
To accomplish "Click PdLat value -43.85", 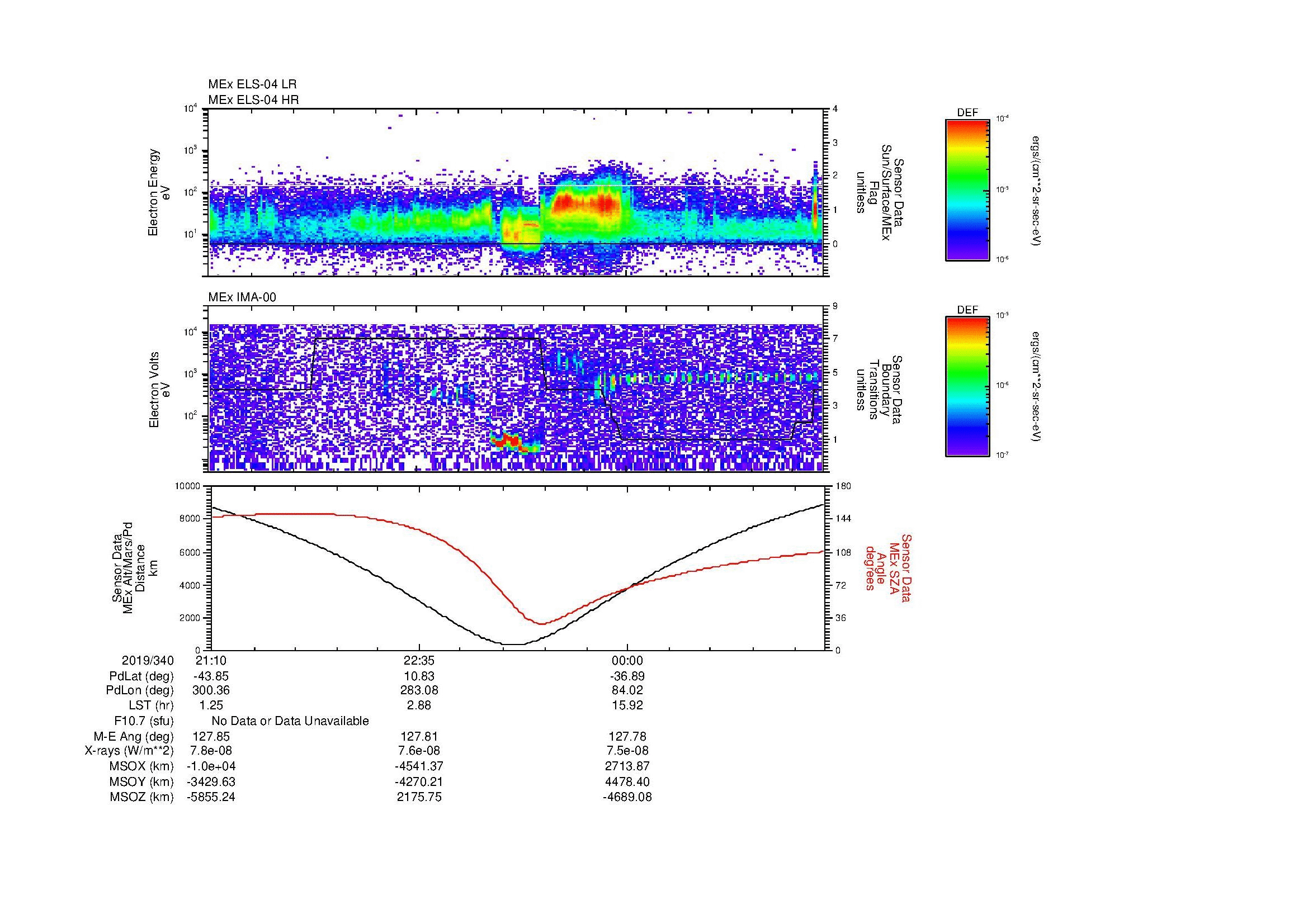I will (x=211, y=676).
